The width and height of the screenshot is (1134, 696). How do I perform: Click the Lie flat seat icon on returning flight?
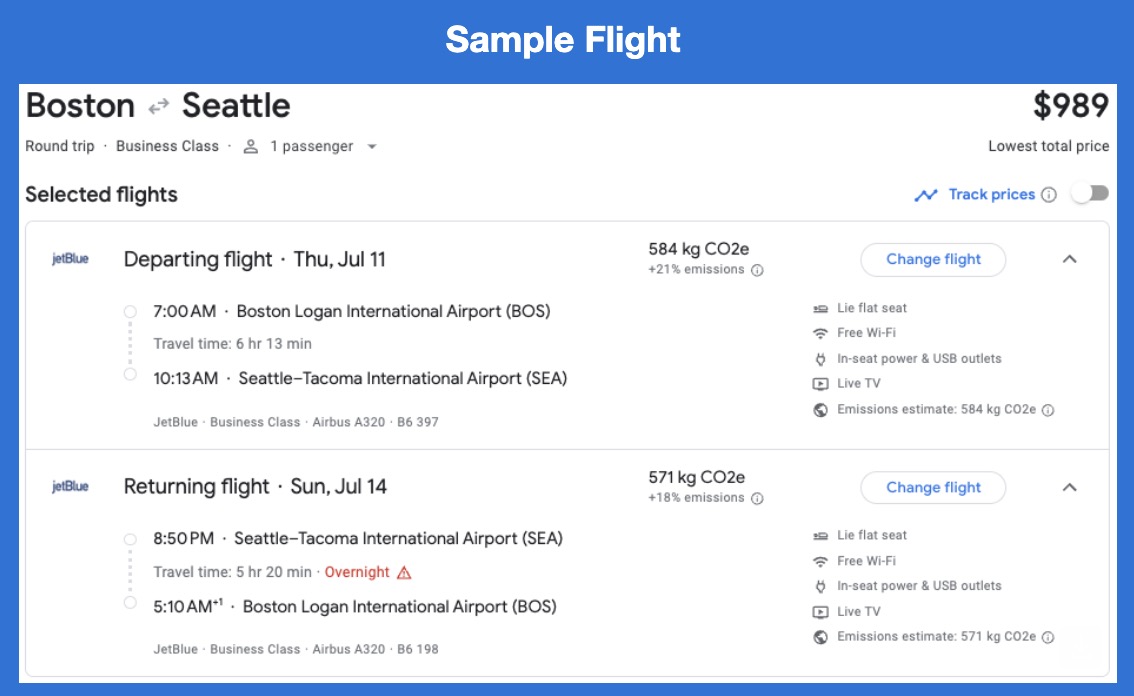click(820, 535)
